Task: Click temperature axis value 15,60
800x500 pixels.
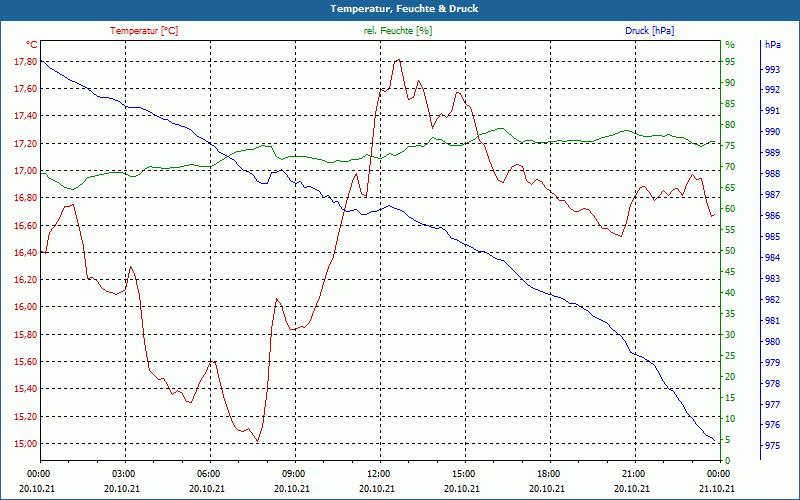Action: [27, 361]
